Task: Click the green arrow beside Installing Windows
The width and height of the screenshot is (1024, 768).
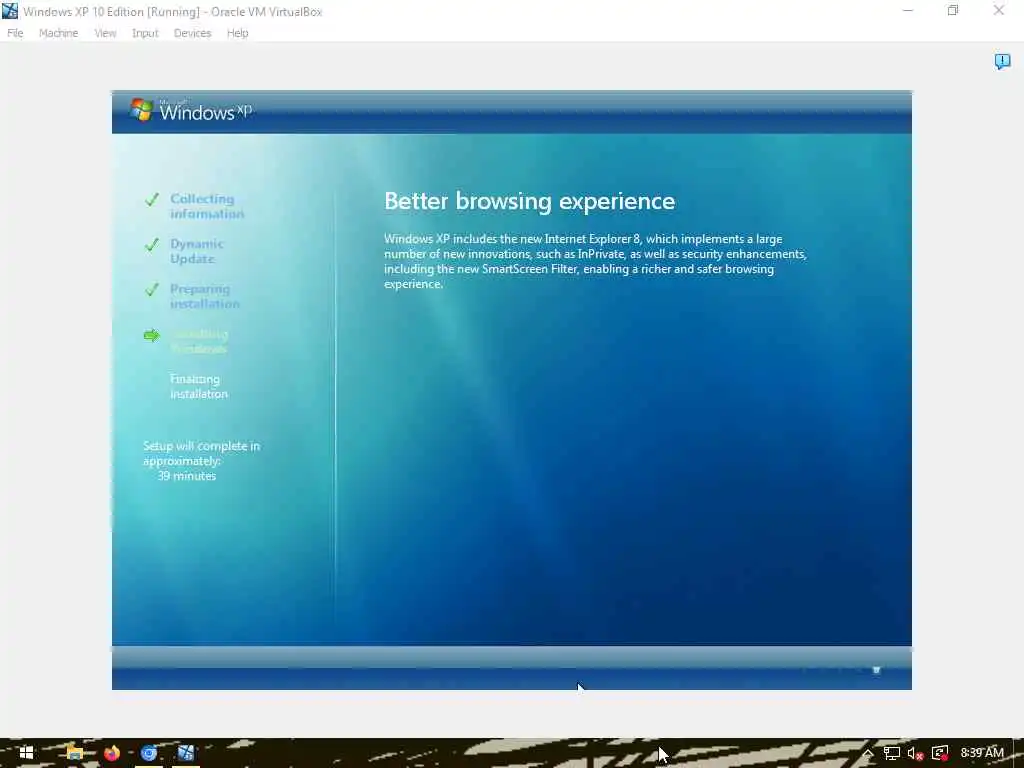Action: [152, 335]
